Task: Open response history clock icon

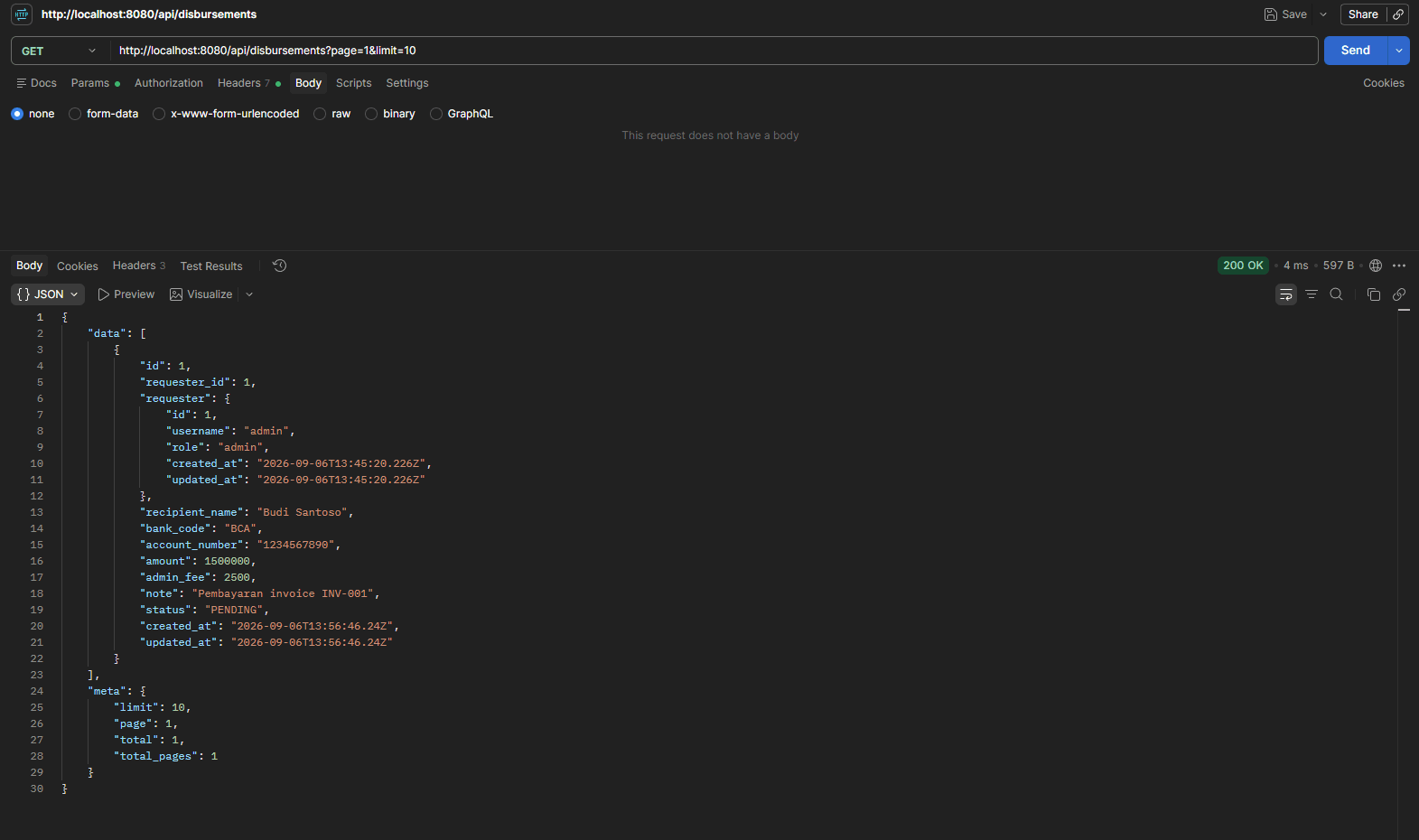Action: [280, 266]
